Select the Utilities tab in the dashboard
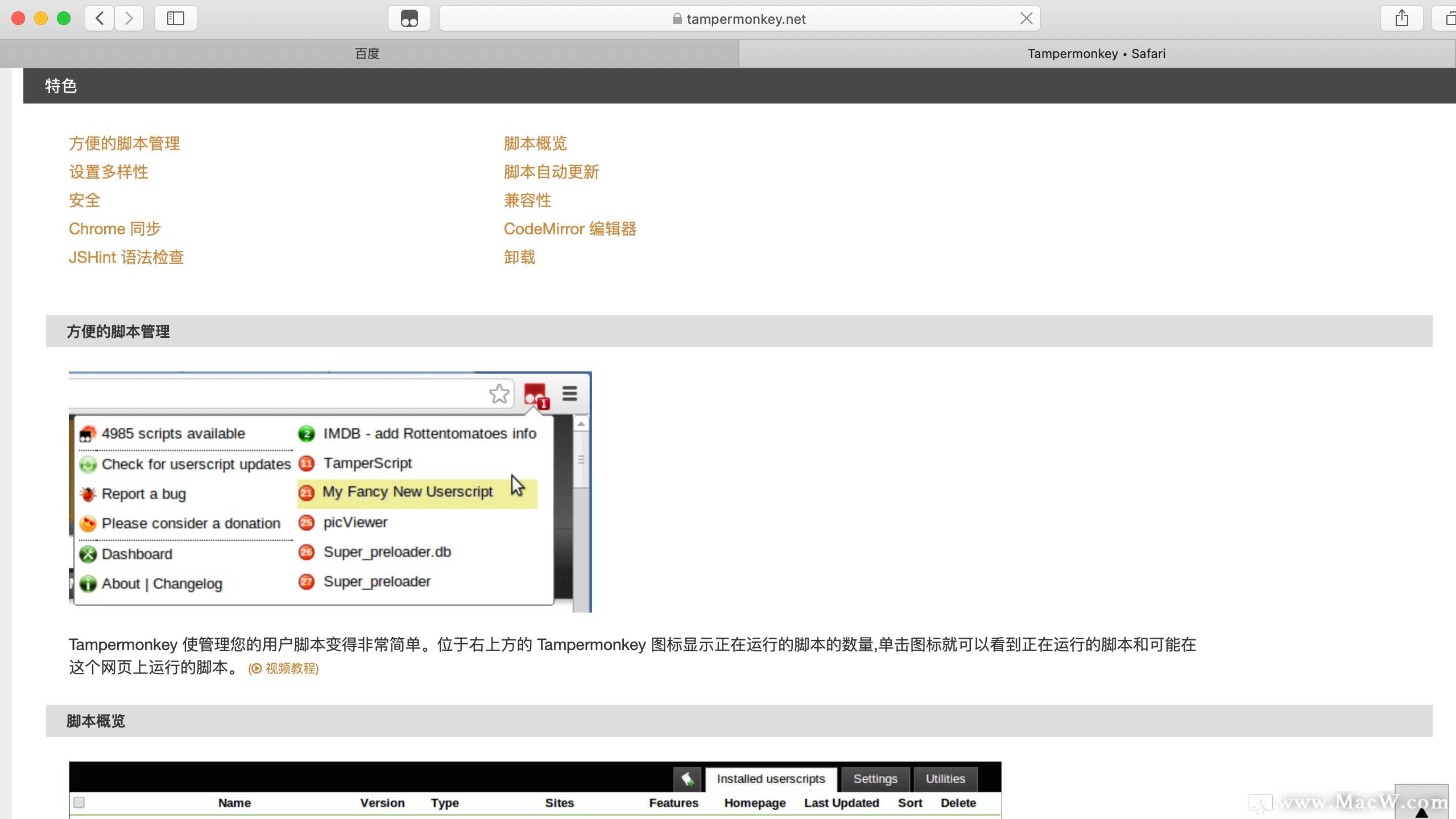 945,779
